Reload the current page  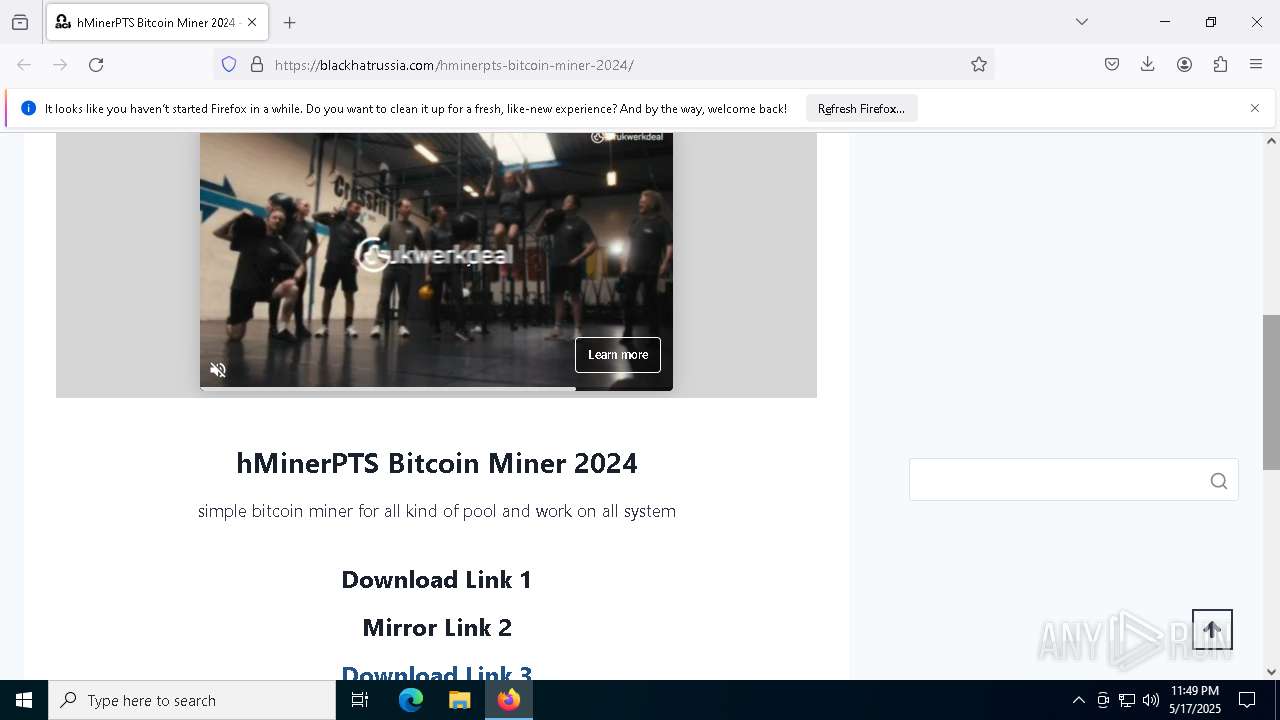pos(96,64)
